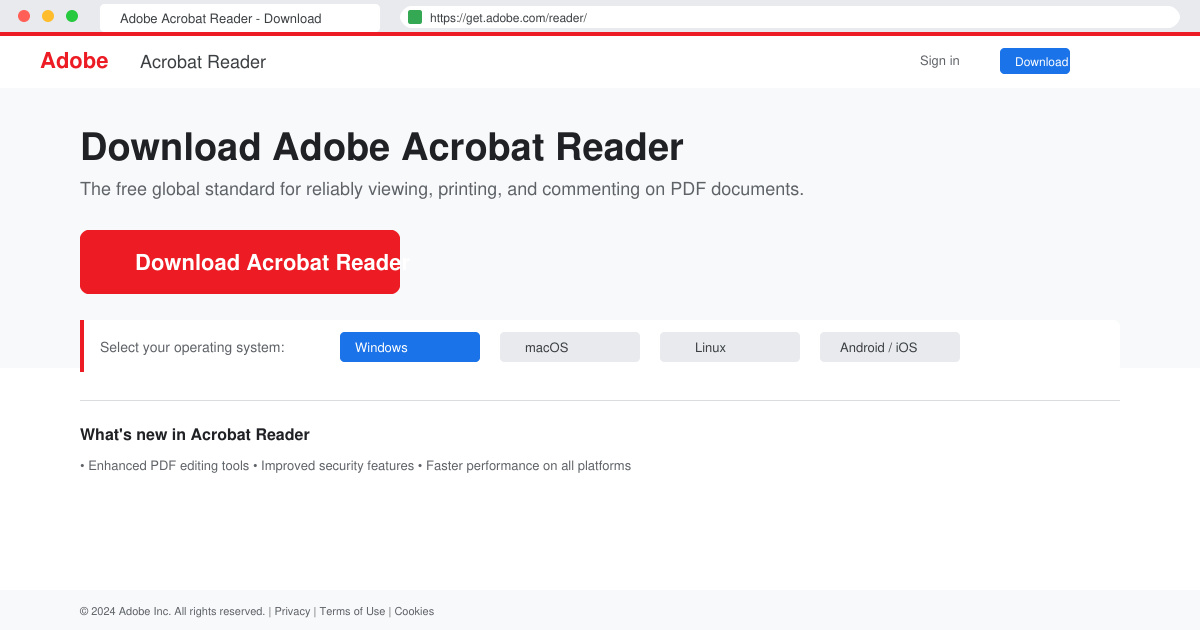Open the Privacy footer link
Viewport: 1200px width, 630px height.
point(292,611)
